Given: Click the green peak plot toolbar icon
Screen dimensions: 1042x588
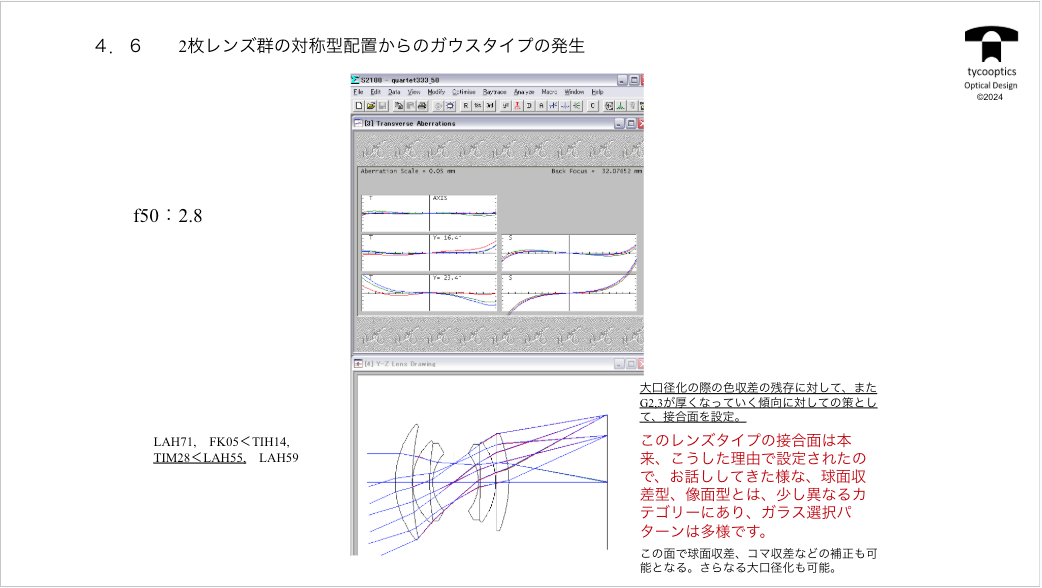Looking at the screenshot, I should click(x=620, y=105).
